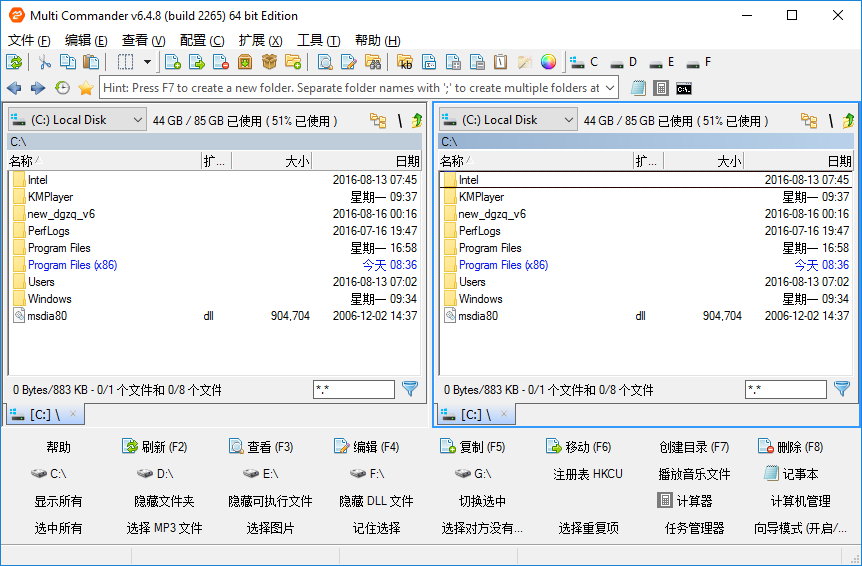
Task: Switch to drive C in toolbar
Action: (584, 62)
